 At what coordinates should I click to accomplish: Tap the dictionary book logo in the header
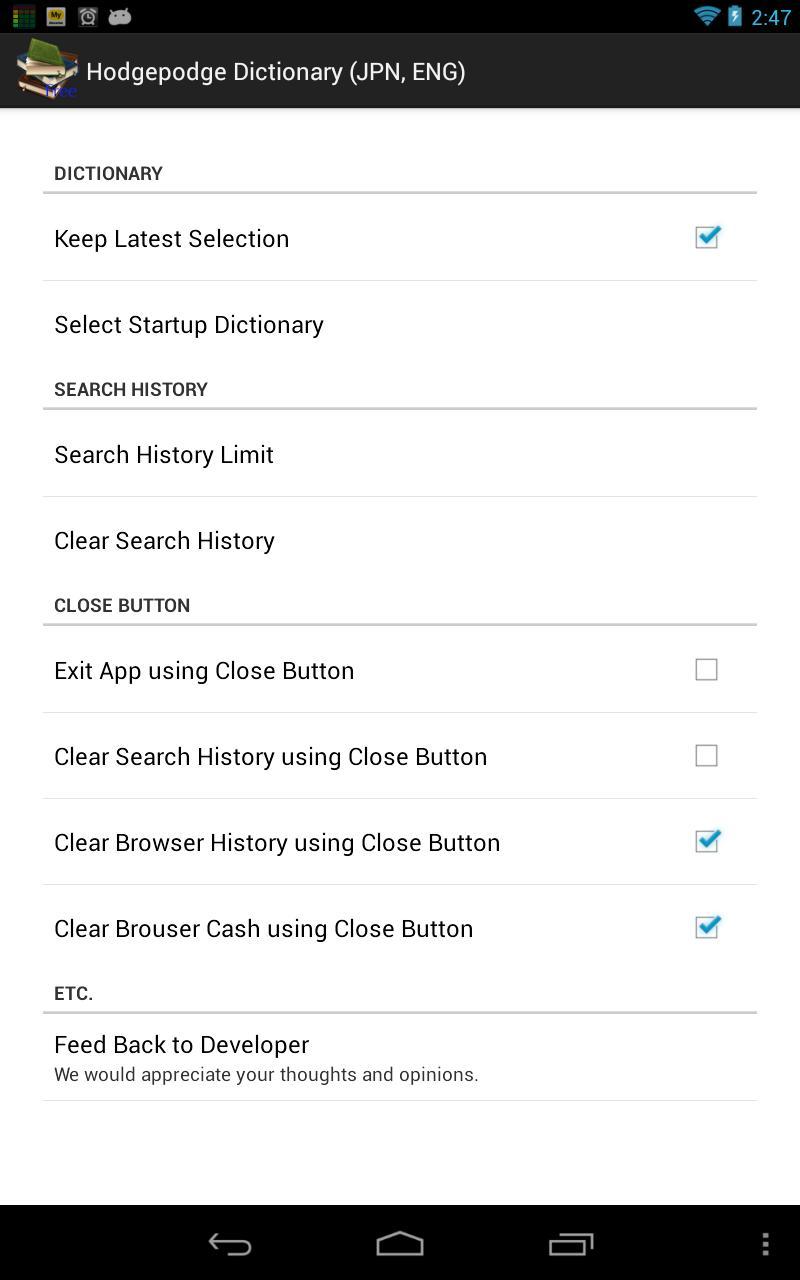[45, 70]
